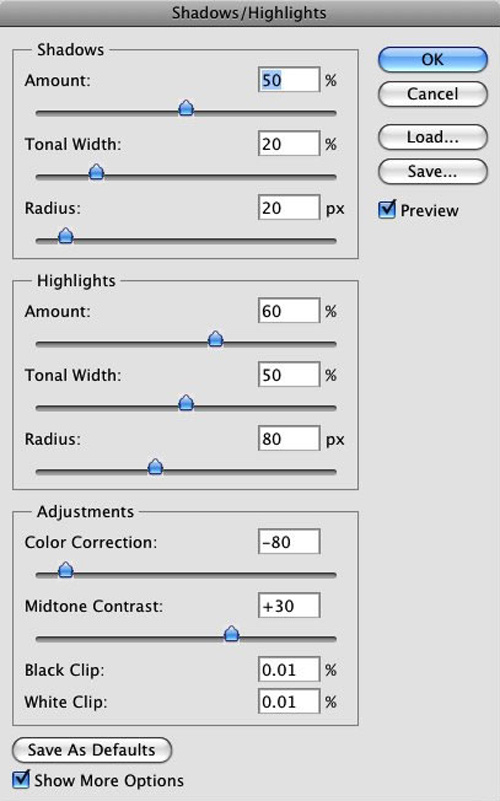Click the Shadows Radius slider handle
Viewport: 500px width, 801px height.
point(65,236)
